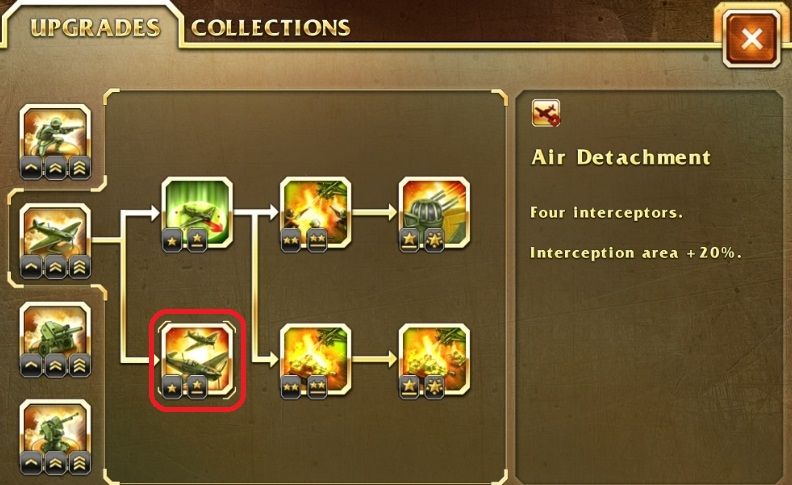792x485 pixels.
Task: Close the upgrades window
Action: pyautogui.click(x=752, y=38)
